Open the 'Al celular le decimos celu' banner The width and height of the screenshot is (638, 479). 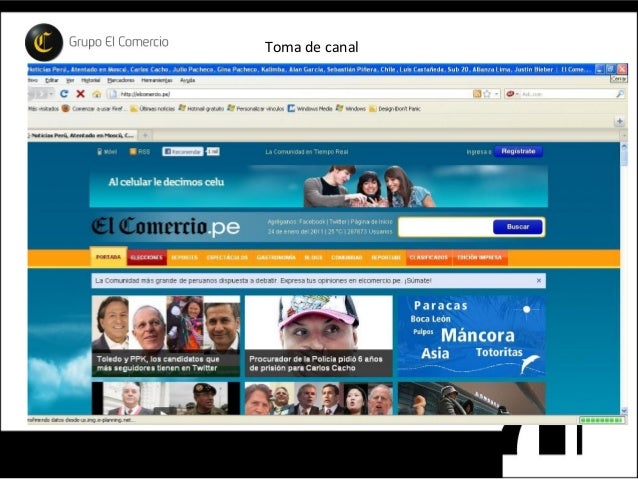pyautogui.click(x=319, y=186)
